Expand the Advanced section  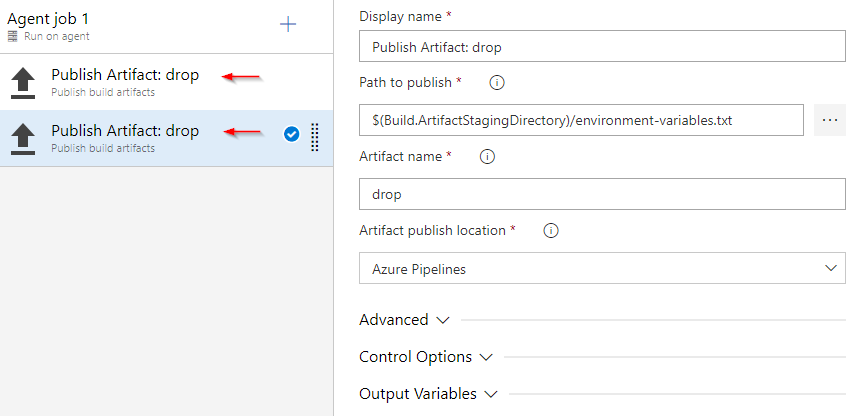404,320
